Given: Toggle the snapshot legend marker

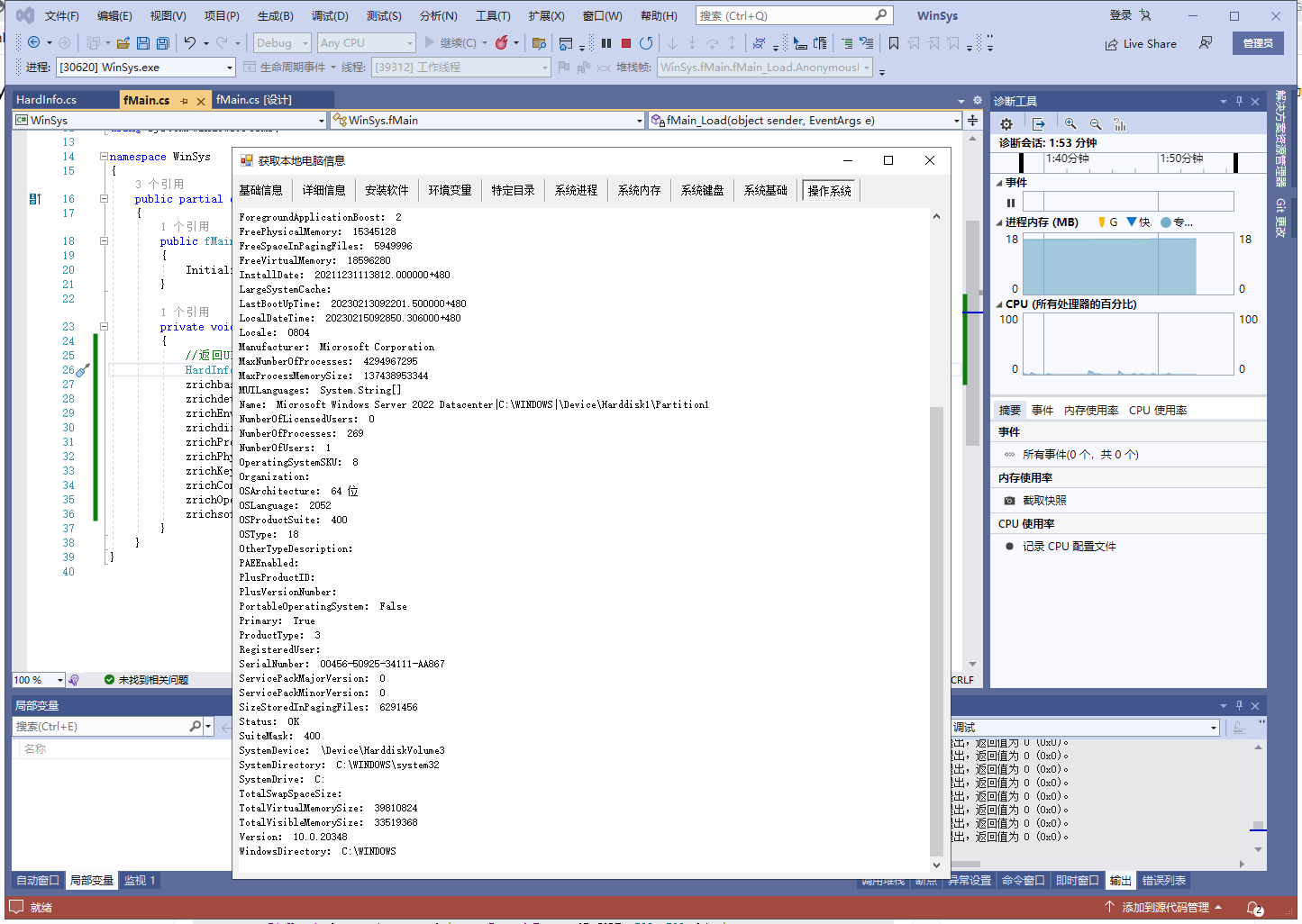Looking at the screenshot, I should 1132,222.
